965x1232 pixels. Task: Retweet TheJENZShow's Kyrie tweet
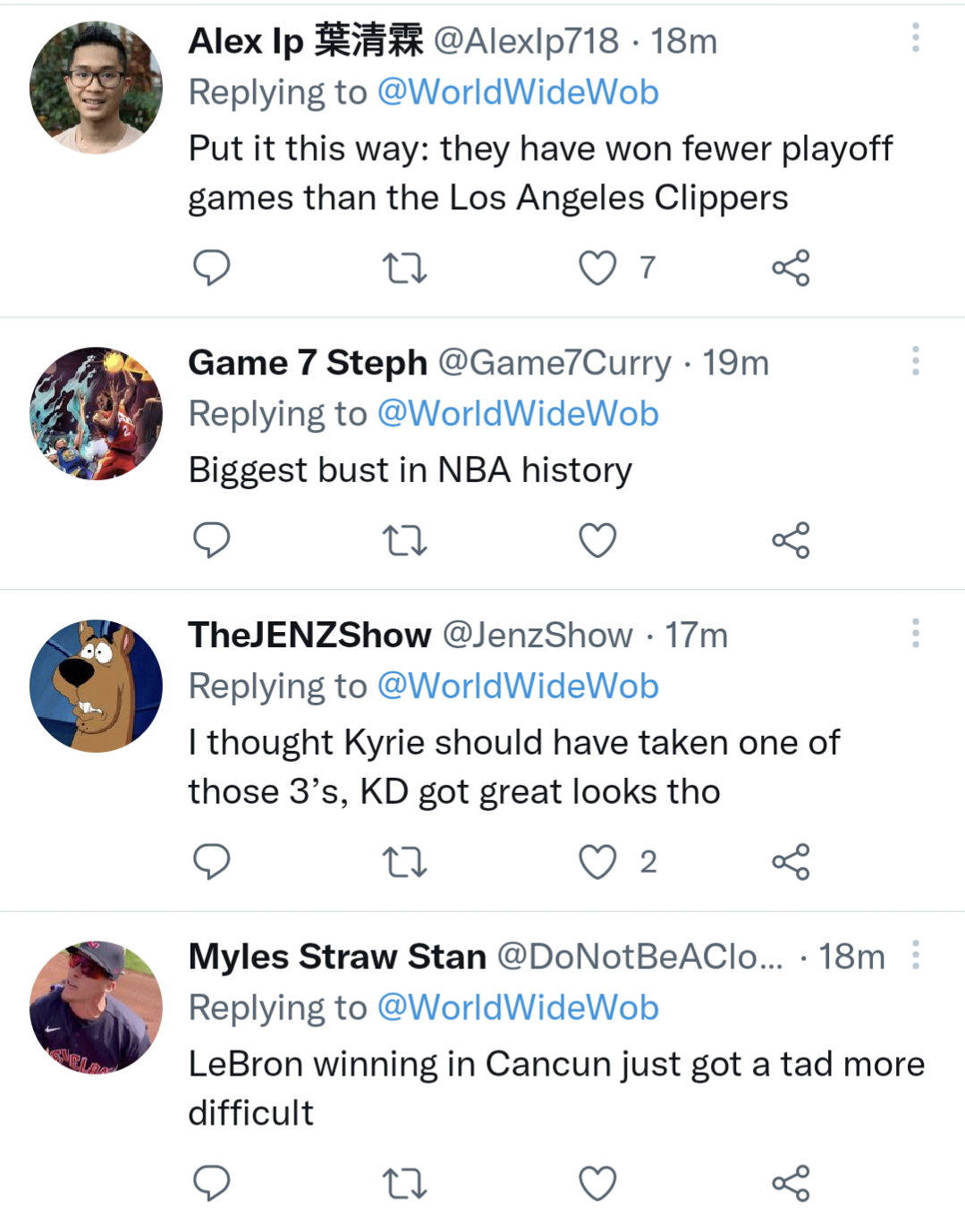[x=404, y=861]
